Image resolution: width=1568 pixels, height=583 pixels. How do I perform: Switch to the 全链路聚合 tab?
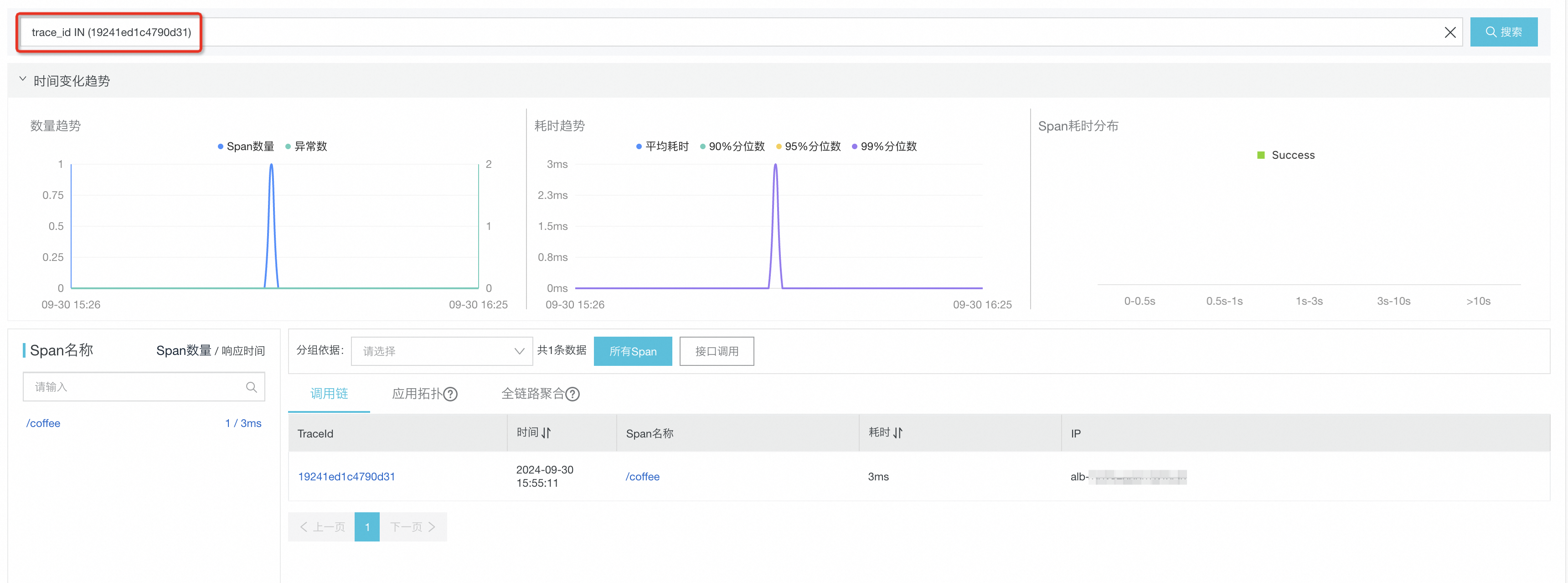coord(532,394)
